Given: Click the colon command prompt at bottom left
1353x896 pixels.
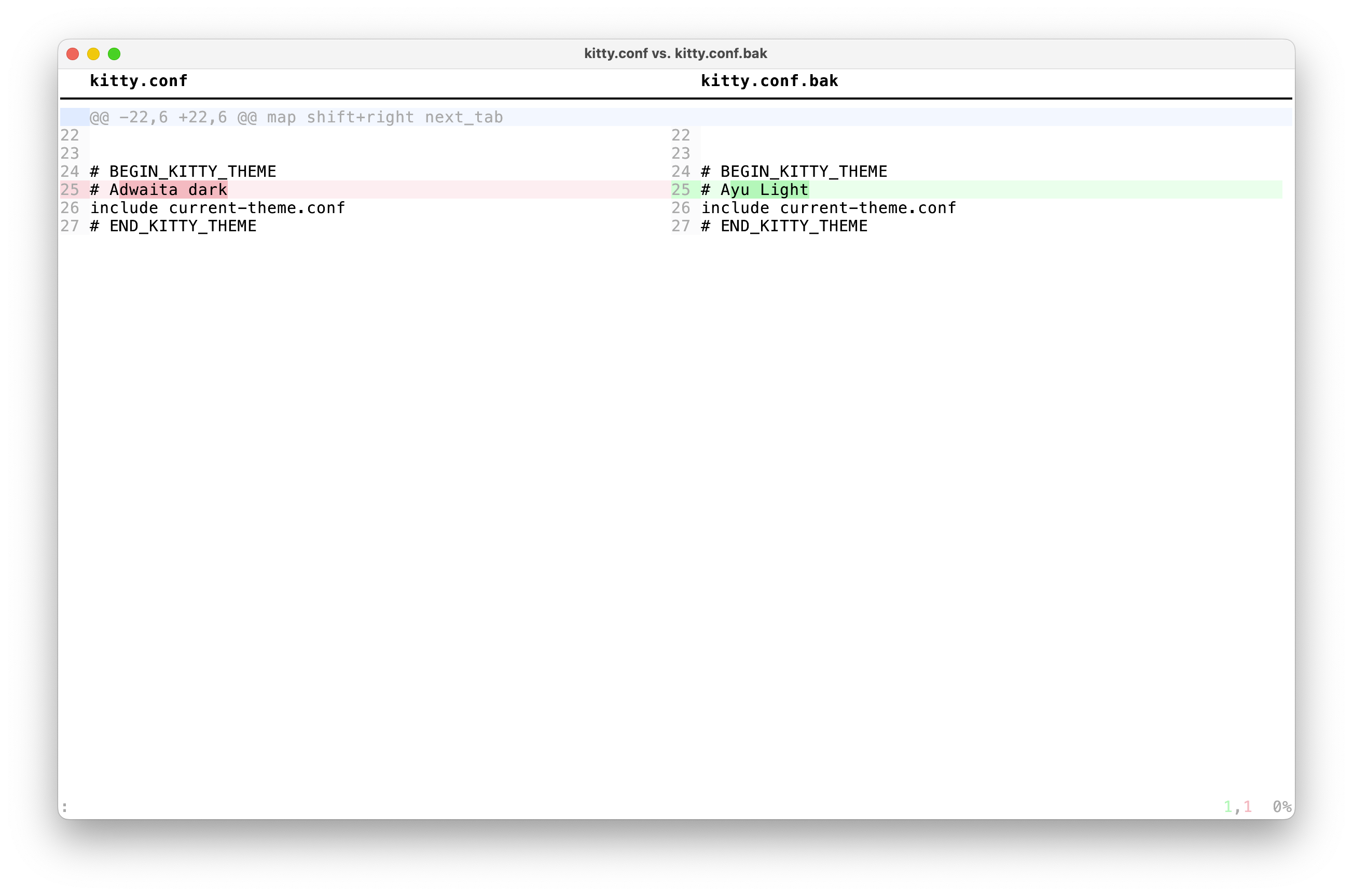Looking at the screenshot, I should pyautogui.click(x=65, y=807).
